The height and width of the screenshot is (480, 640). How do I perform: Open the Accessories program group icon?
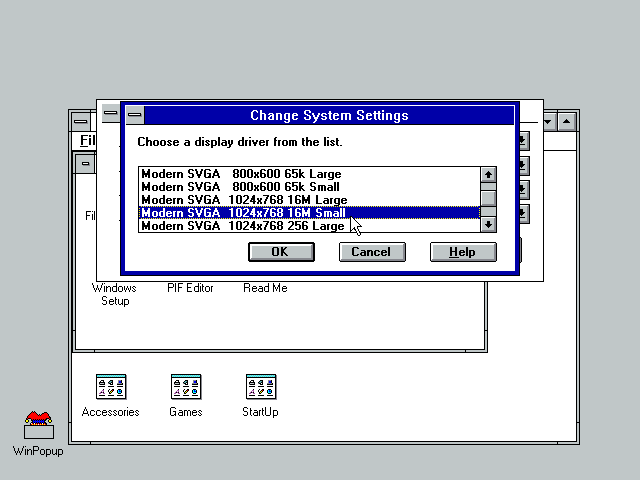110,387
